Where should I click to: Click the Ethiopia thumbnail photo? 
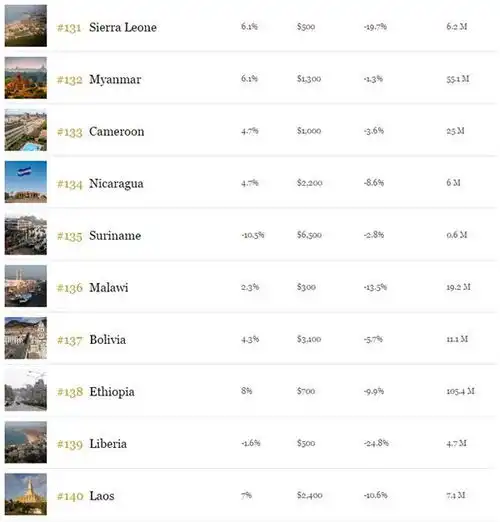[26, 390]
